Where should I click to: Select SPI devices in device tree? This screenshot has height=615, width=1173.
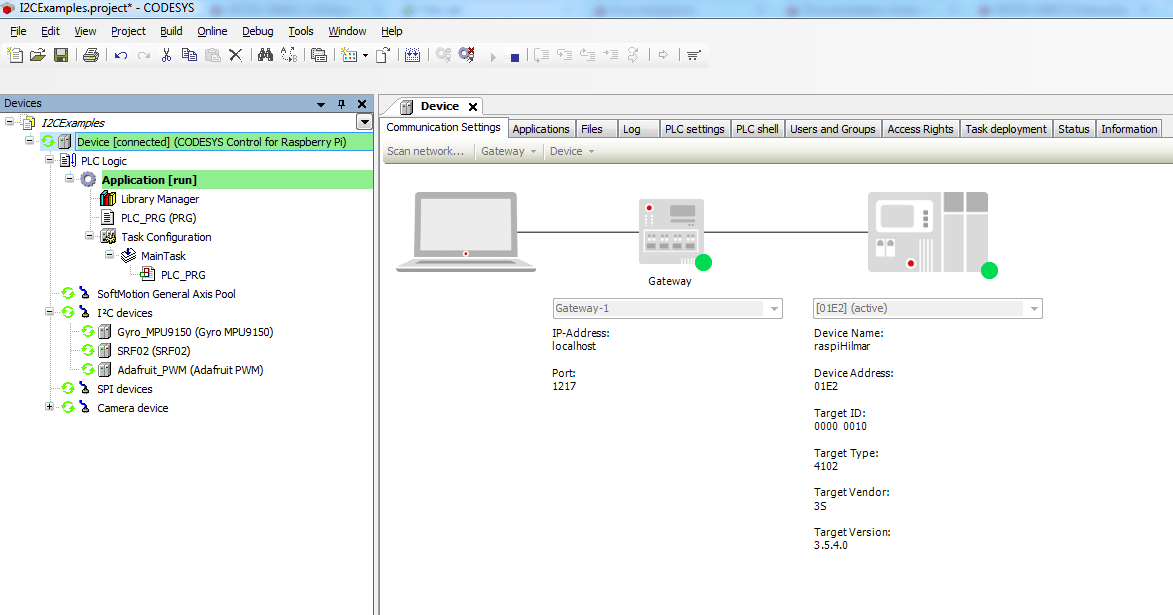tap(125, 389)
